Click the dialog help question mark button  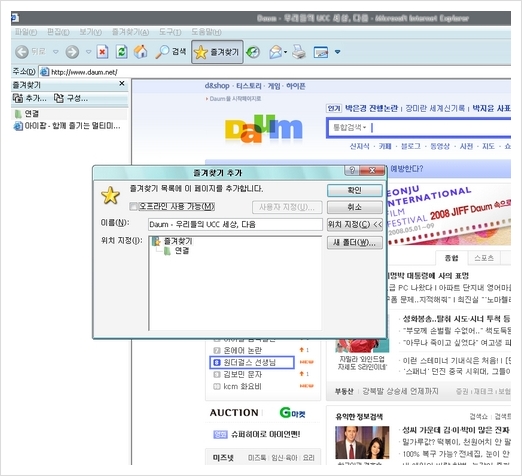pyautogui.click(x=352, y=170)
